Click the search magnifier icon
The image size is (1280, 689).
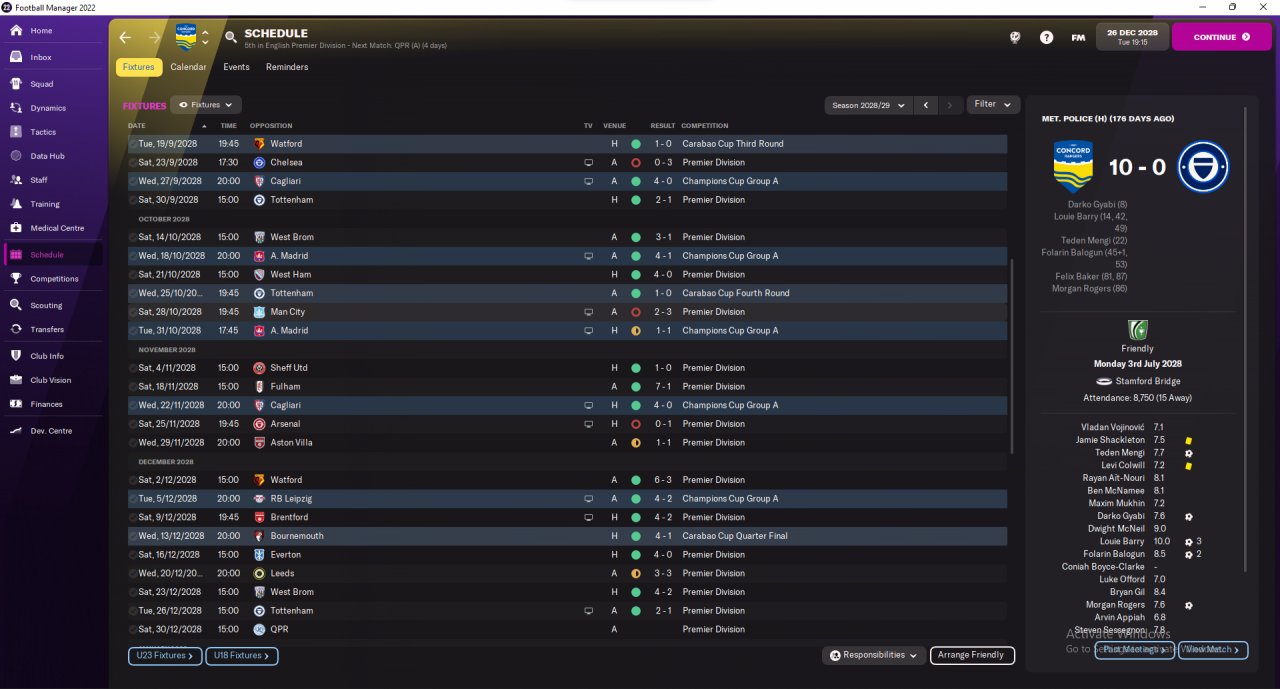[231, 37]
